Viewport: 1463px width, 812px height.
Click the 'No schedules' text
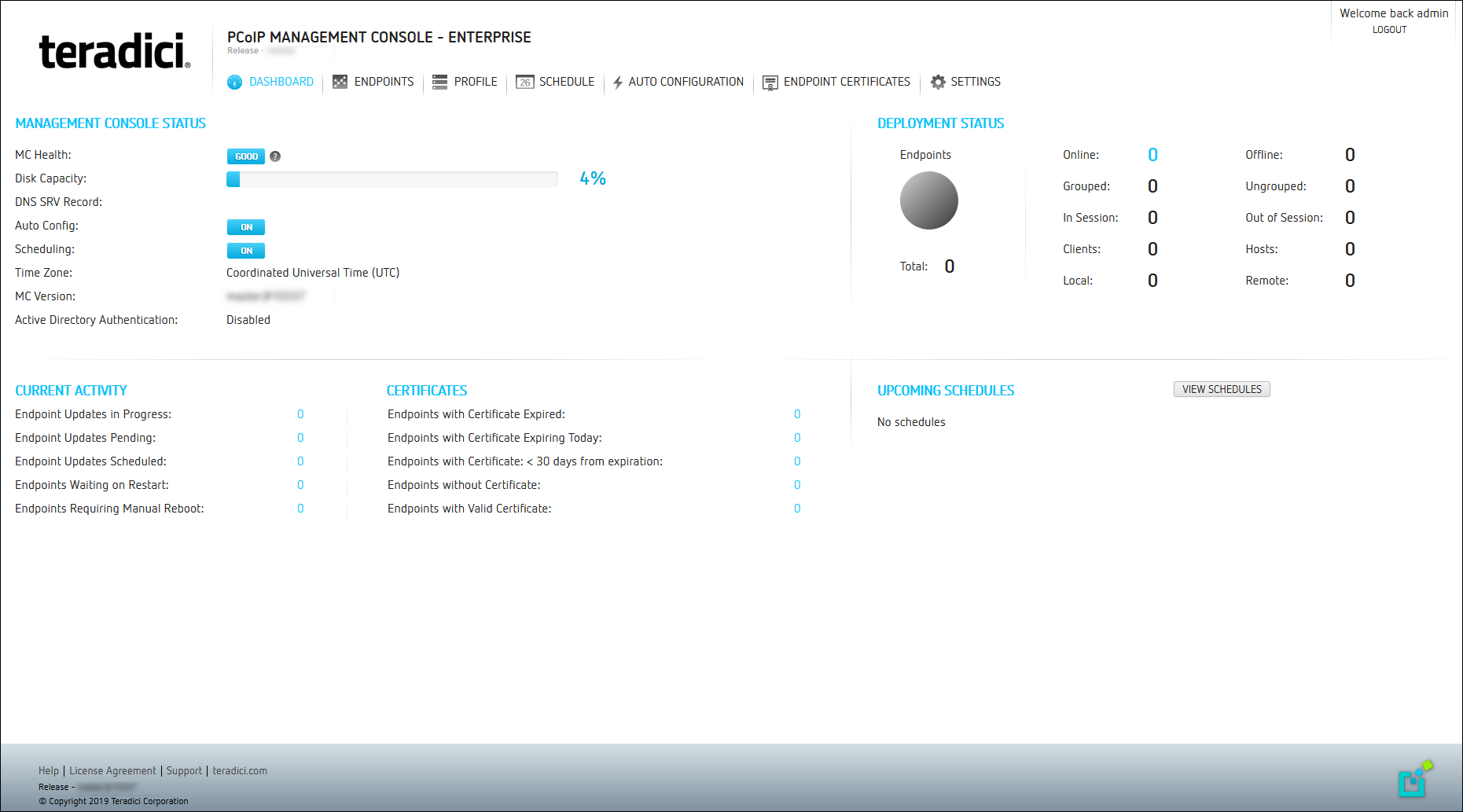(x=911, y=422)
